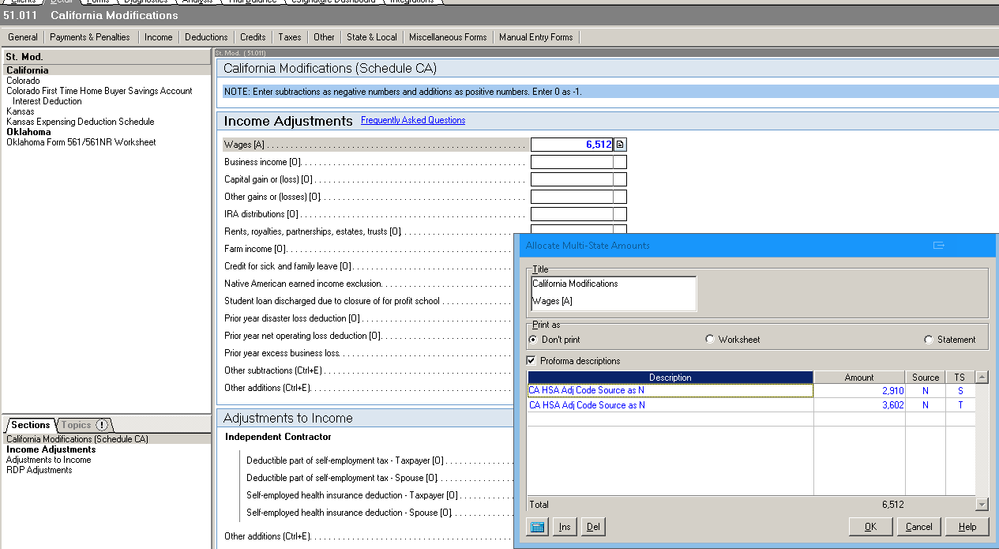Viewport: 999px width, 549px height.
Task: Switch to the Topics tab
Action: [x=76, y=425]
